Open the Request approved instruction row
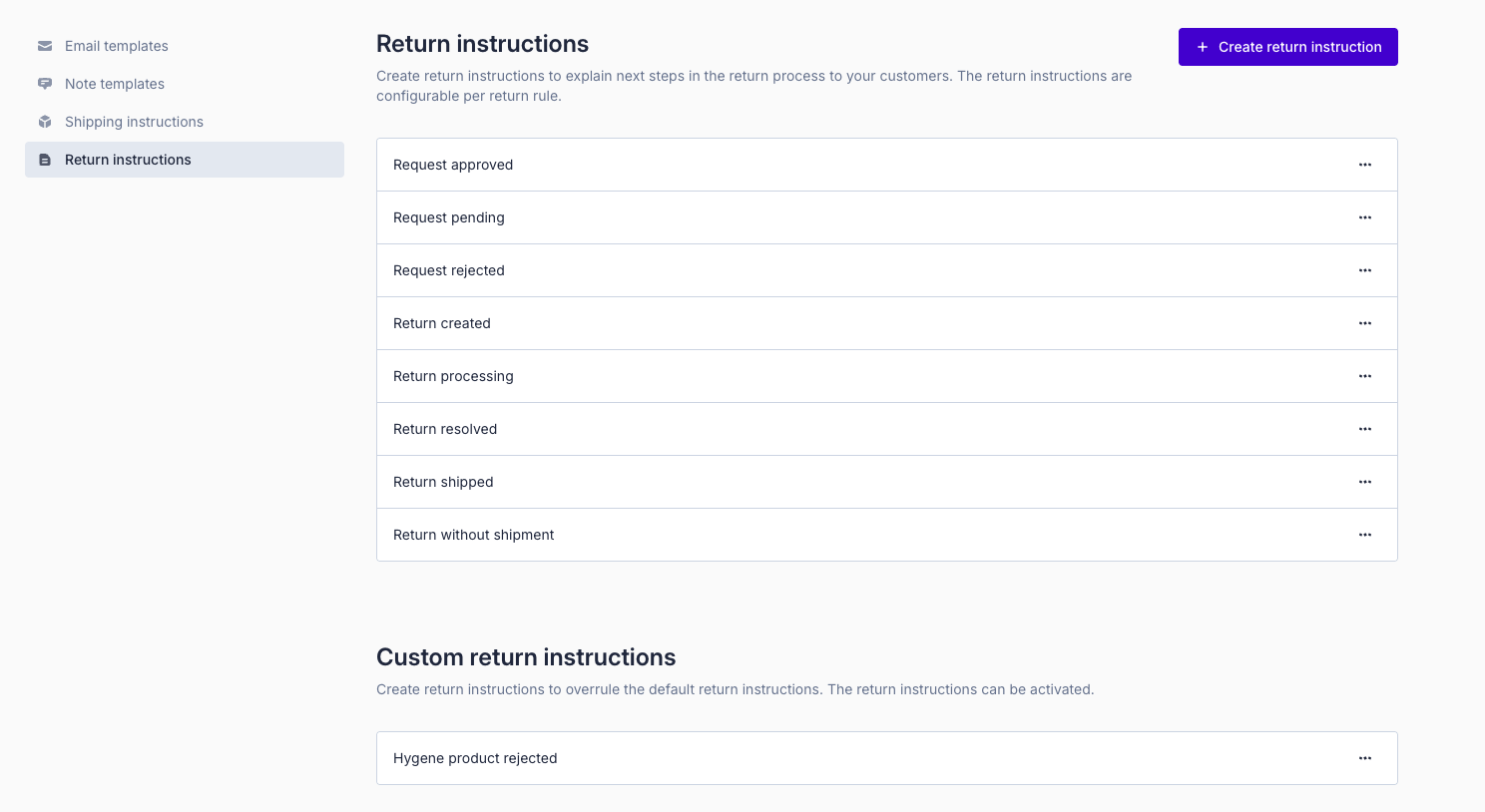This screenshot has height=812, width=1485. tap(453, 165)
